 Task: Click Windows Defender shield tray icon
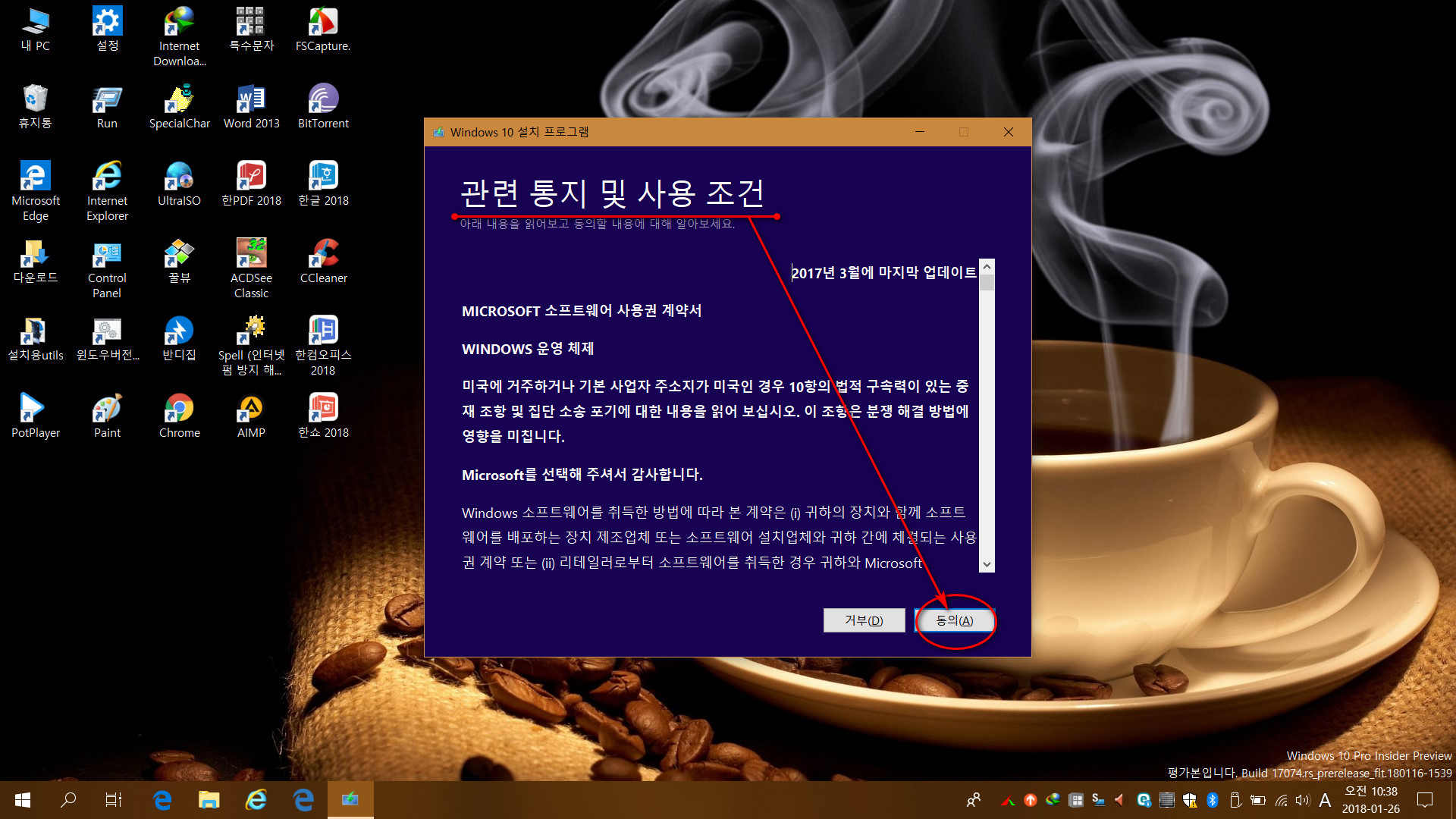[1189, 800]
